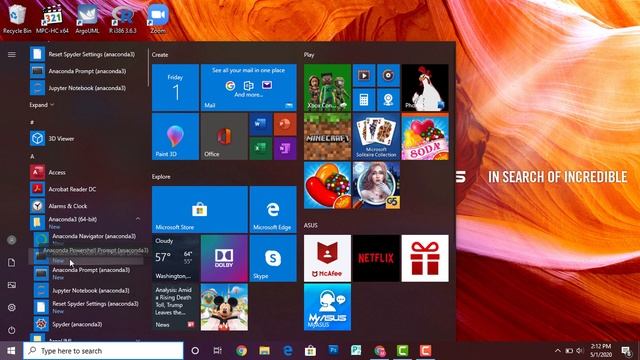Viewport: 640px width, 360px height.
Task: Open the Minecraft tile
Action: click(x=327, y=136)
